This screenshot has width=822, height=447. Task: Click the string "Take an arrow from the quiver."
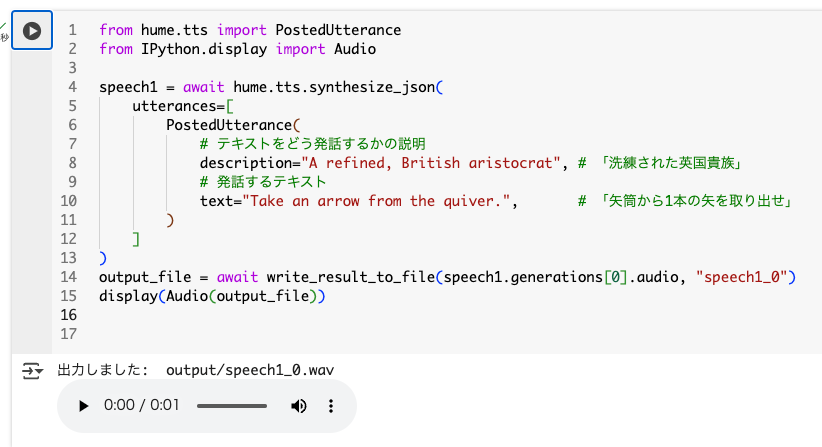tap(376, 201)
